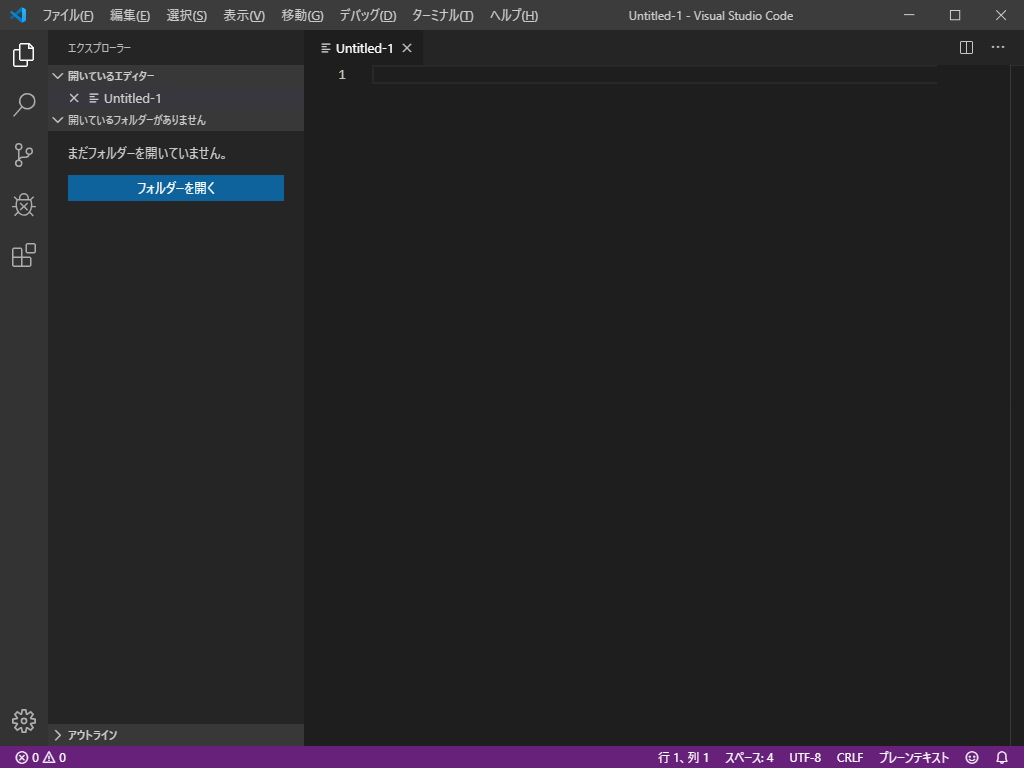This screenshot has height=768, width=1024.
Task: Click 行 1、列 1 cursor position indicator
Action: (x=683, y=758)
